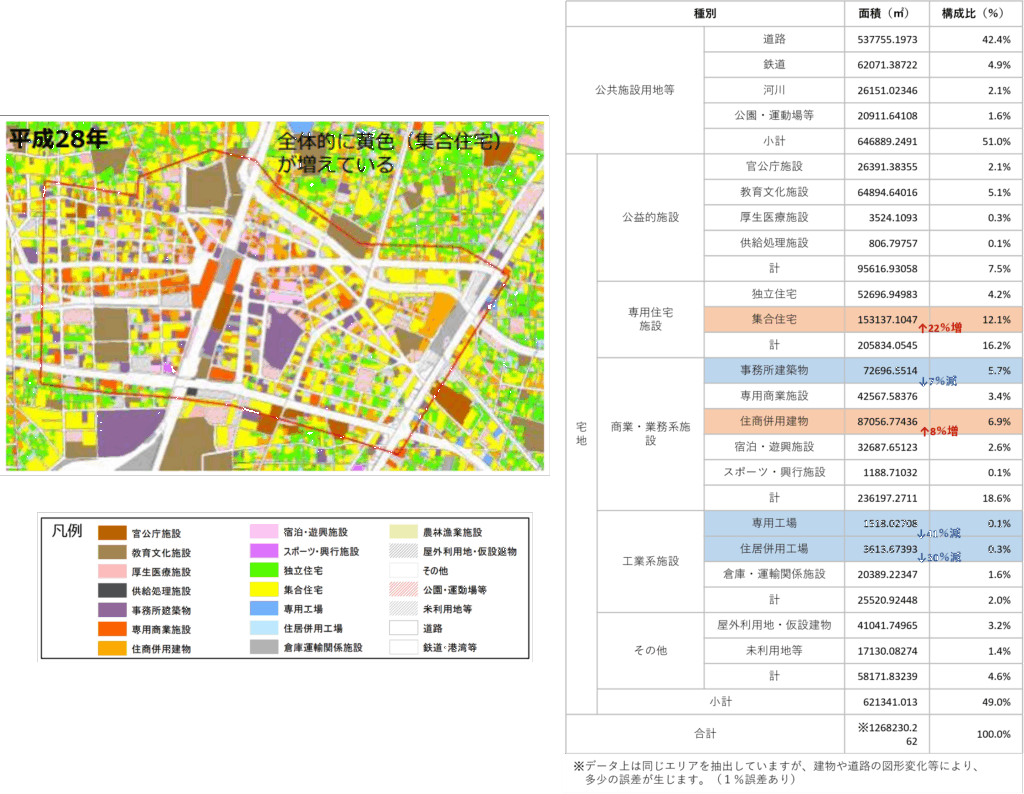Click the 倉庫・運輸関係施設 table row label

tap(774, 574)
